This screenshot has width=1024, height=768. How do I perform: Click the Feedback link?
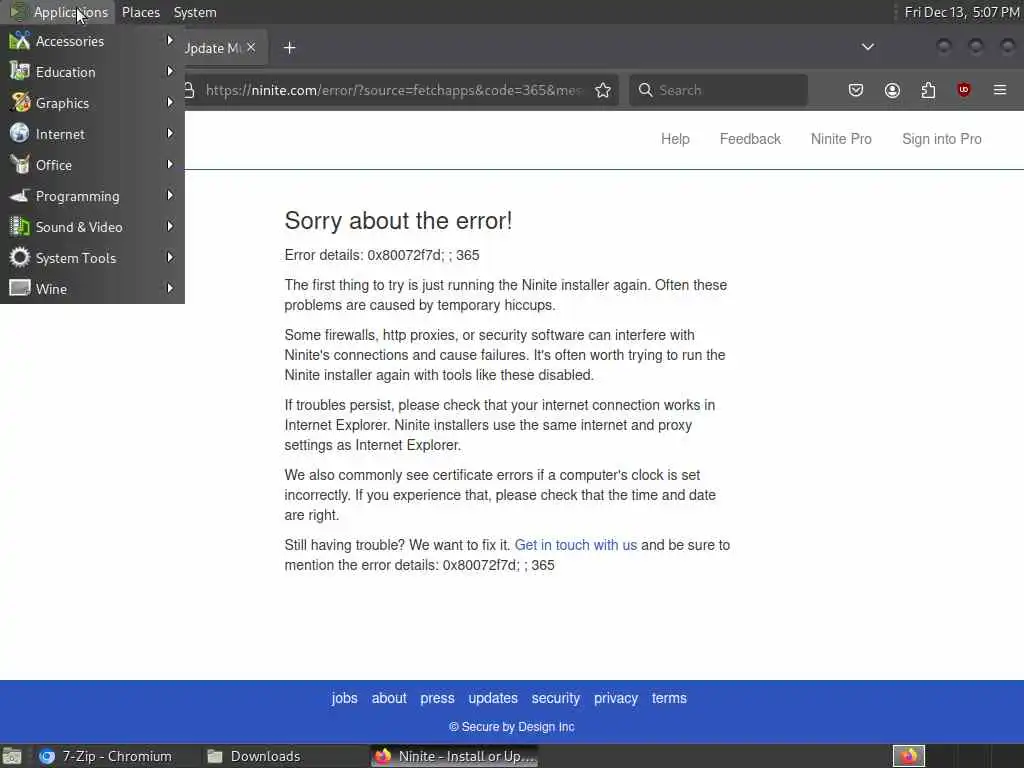(x=750, y=139)
